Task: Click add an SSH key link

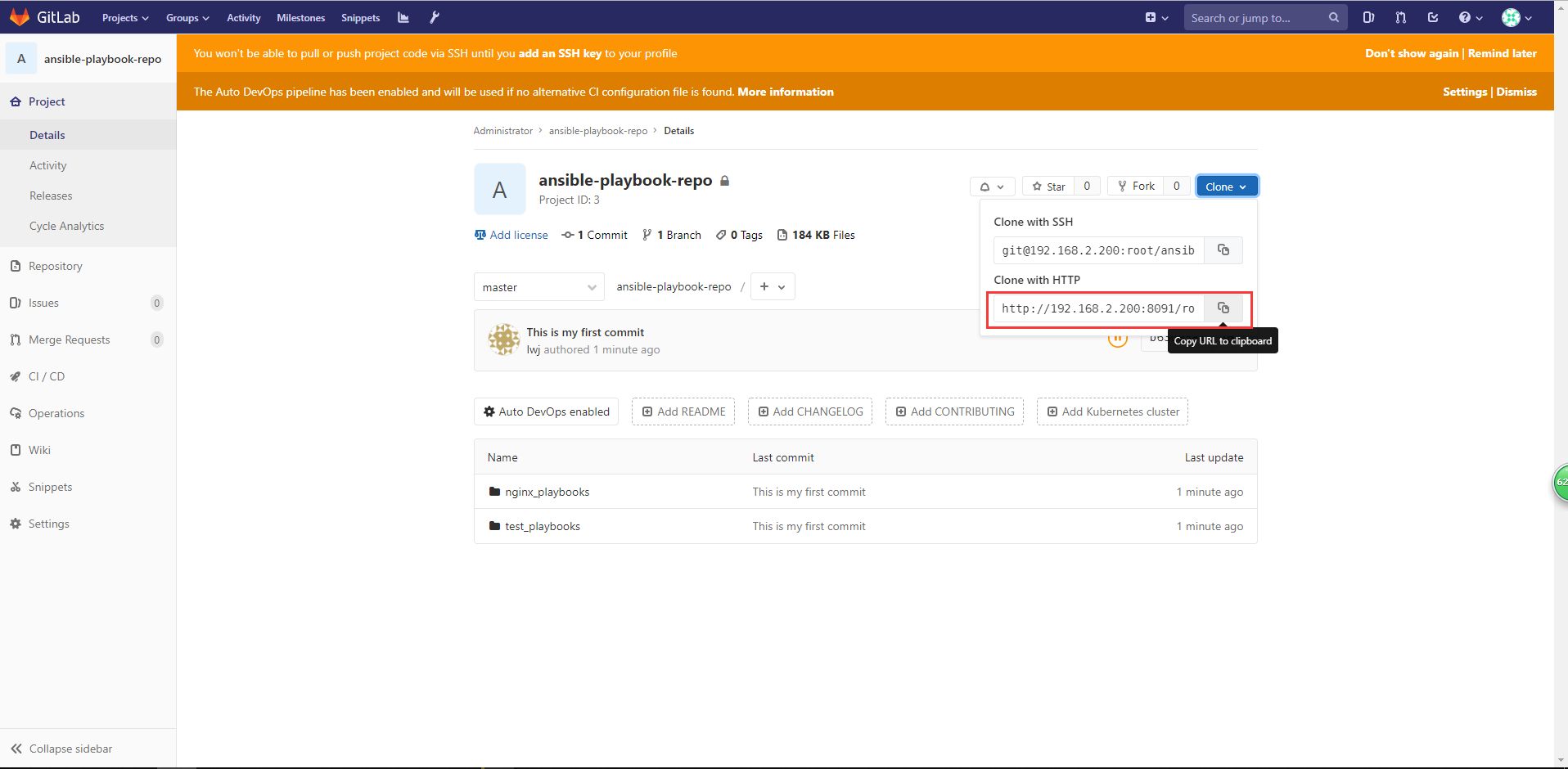Action: (x=560, y=53)
